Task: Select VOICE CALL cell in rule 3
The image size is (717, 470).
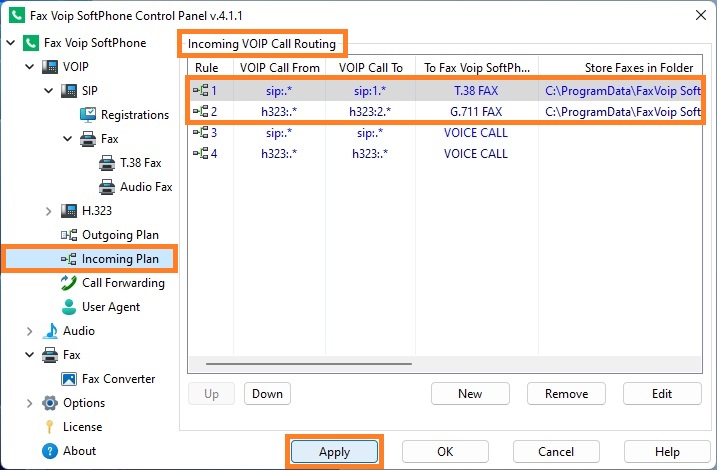Action: (x=476, y=133)
